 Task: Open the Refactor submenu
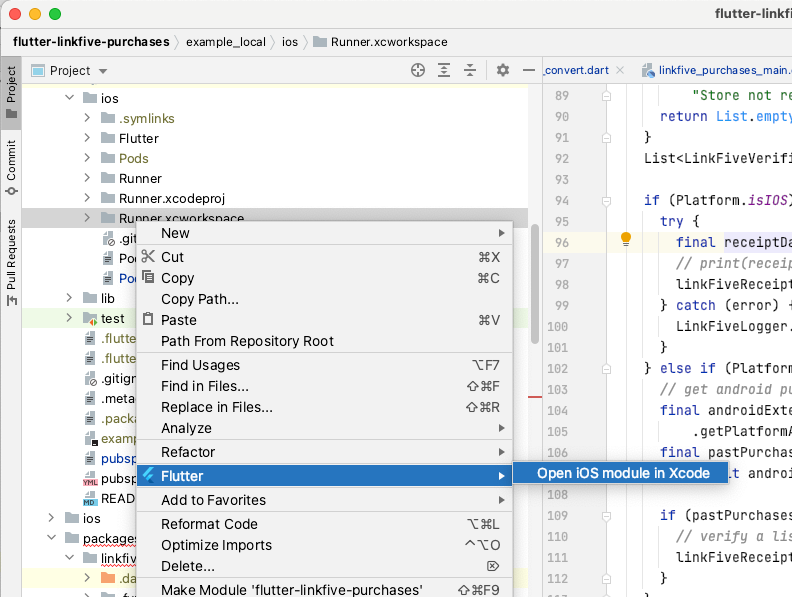324,452
